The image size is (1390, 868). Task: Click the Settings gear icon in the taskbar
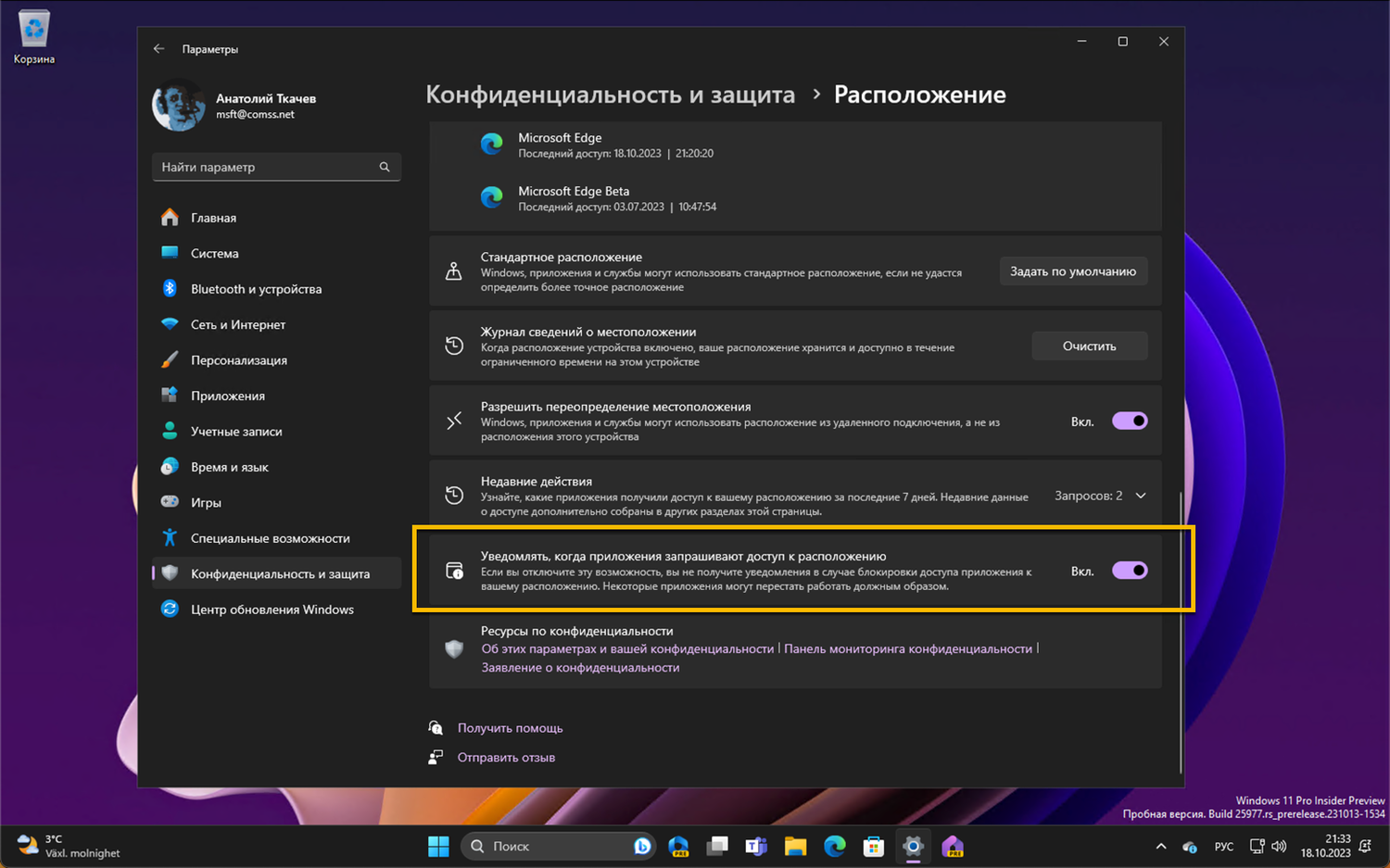click(913, 846)
